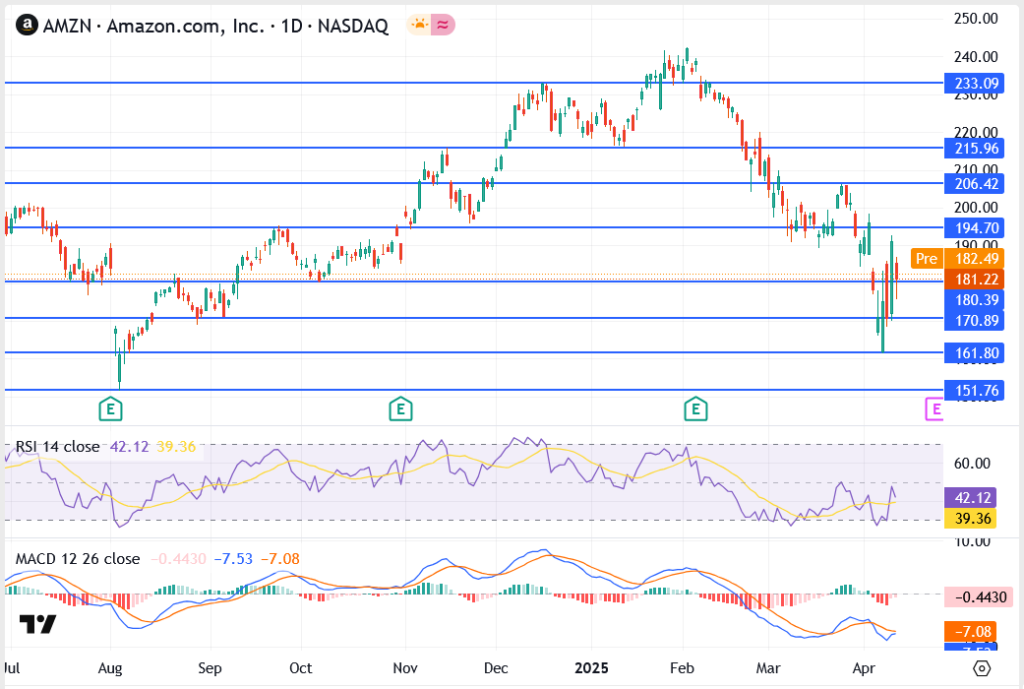The width and height of the screenshot is (1024, 689).
Task: Click the RSI 14 close indicator legend
Action: click(x=57, y=447)
